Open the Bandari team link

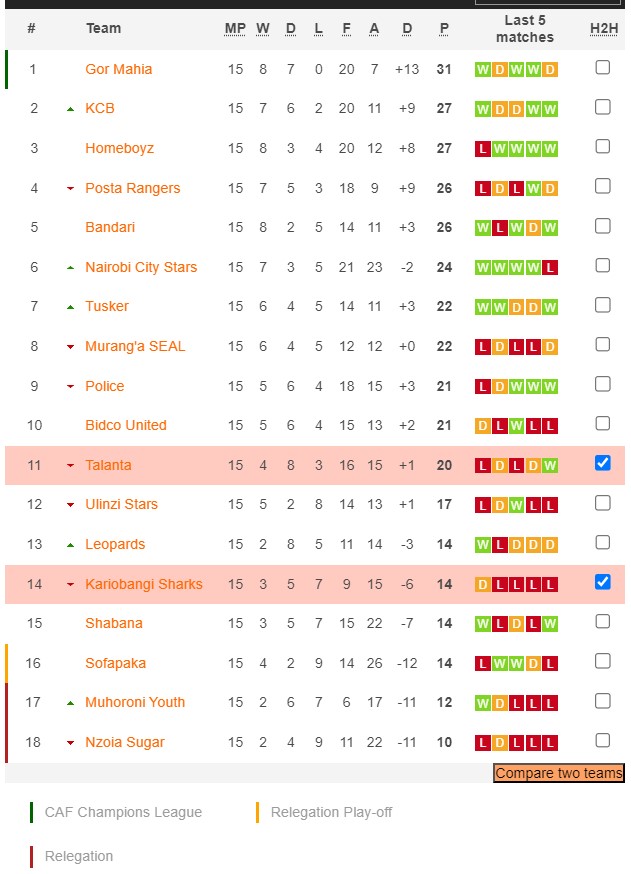(110, 228)
